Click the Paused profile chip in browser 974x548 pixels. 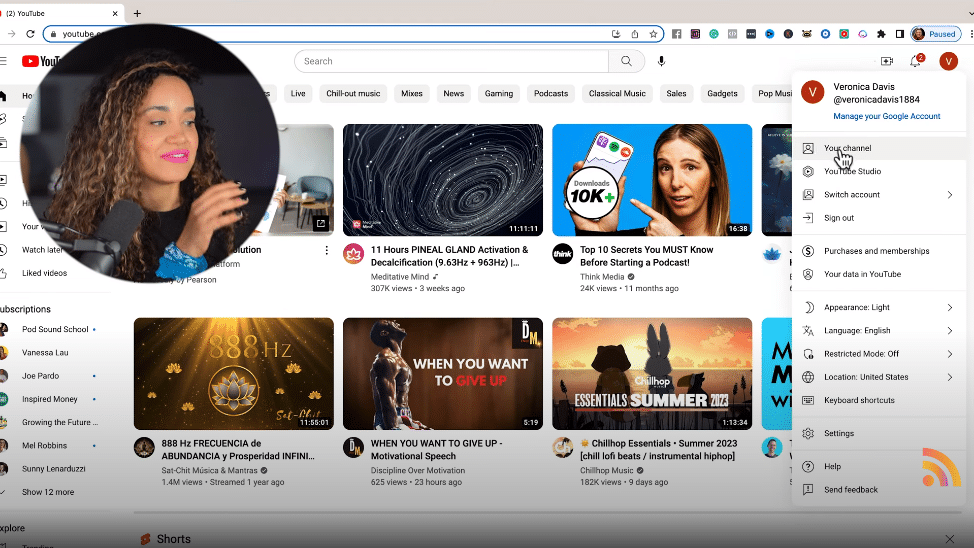[935, 34]
